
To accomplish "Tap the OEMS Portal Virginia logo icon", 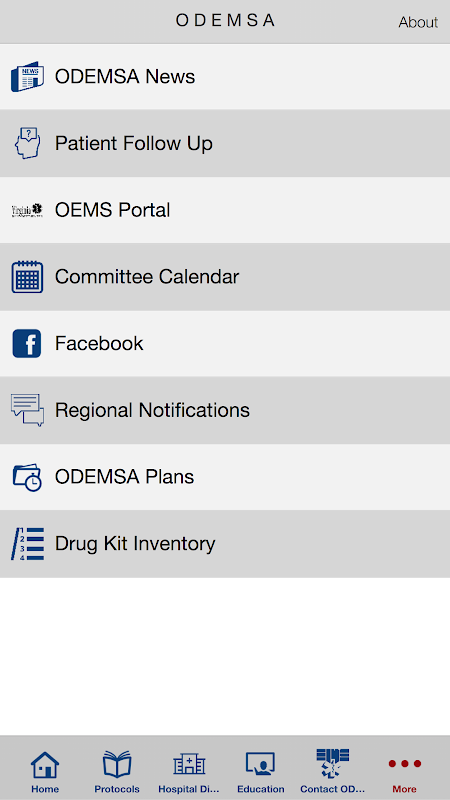I will tap(28, 210).
